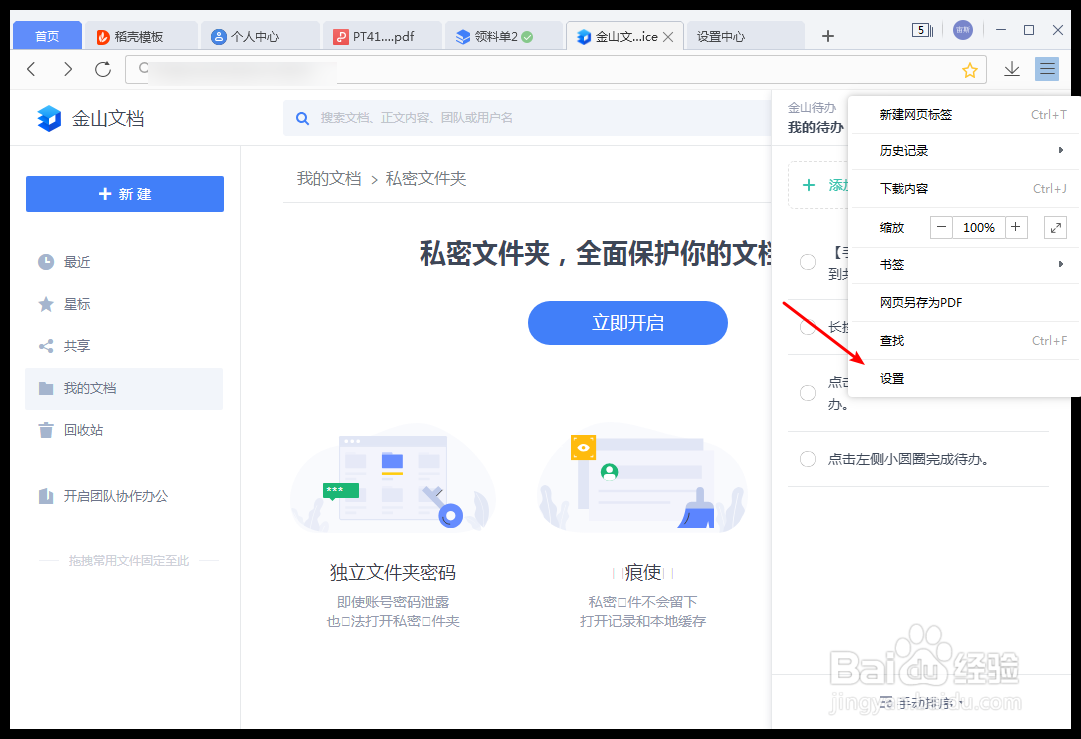The width and height of the screenshot is (1081, 739).
Task: Click the tab count icon showing 5
Action: [x=922, y=30]
